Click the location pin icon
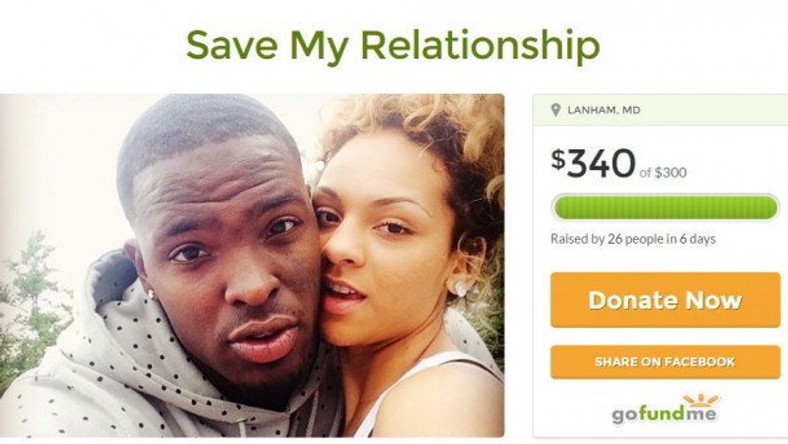 [555, 110]
